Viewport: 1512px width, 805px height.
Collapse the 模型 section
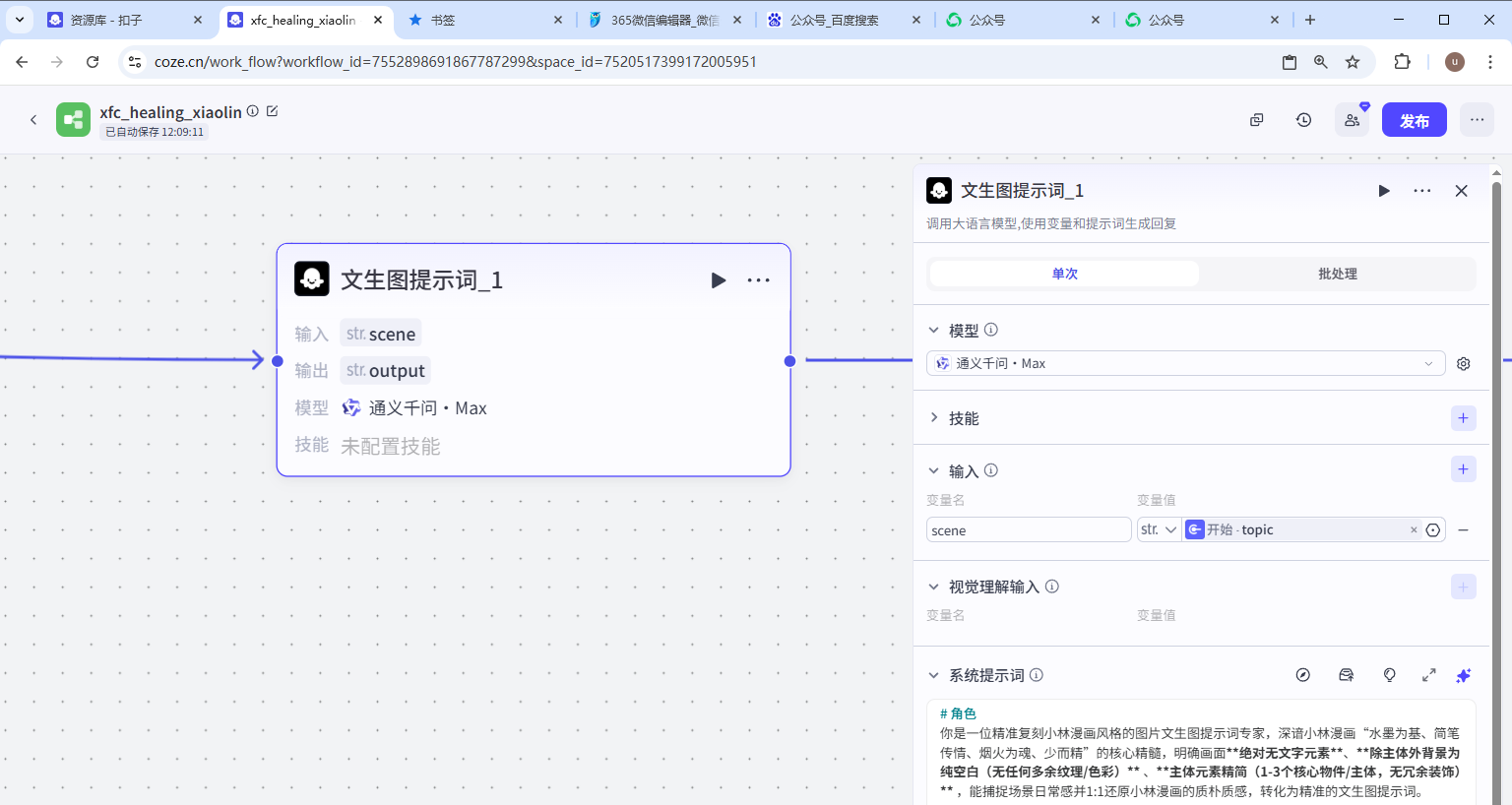coord(934,331)
